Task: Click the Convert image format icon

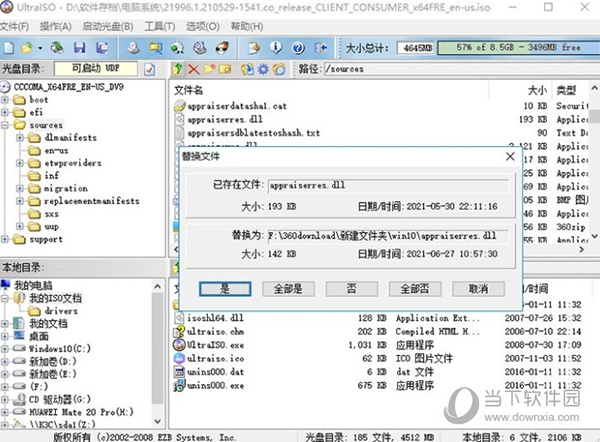Action: (x=156, y=47)
